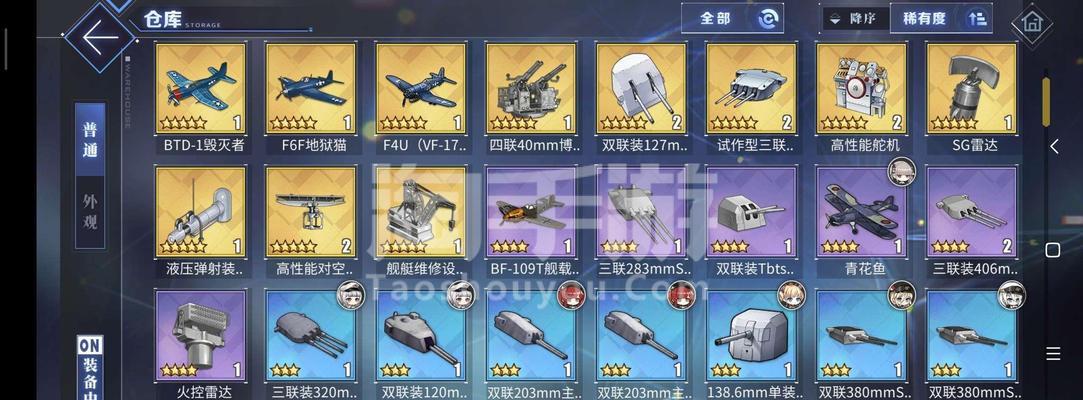1083x400 pixels.
Task: Tap the Android three-line menu button
Action: (1053, 354)
